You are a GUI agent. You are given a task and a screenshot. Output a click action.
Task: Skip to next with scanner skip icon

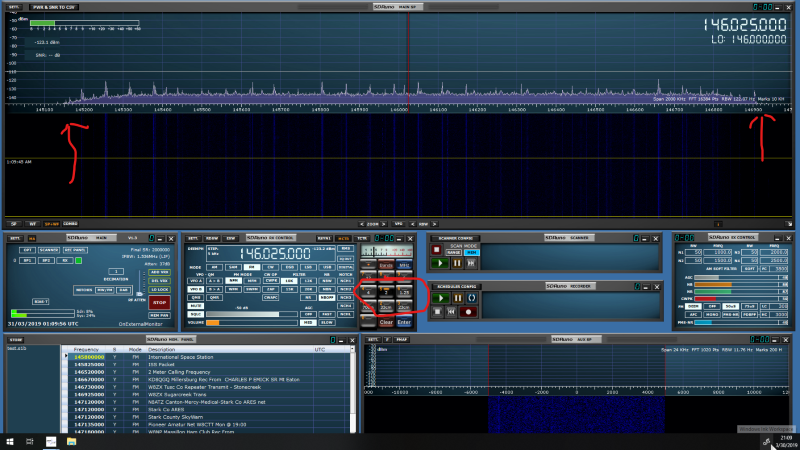tap(471, 263)
